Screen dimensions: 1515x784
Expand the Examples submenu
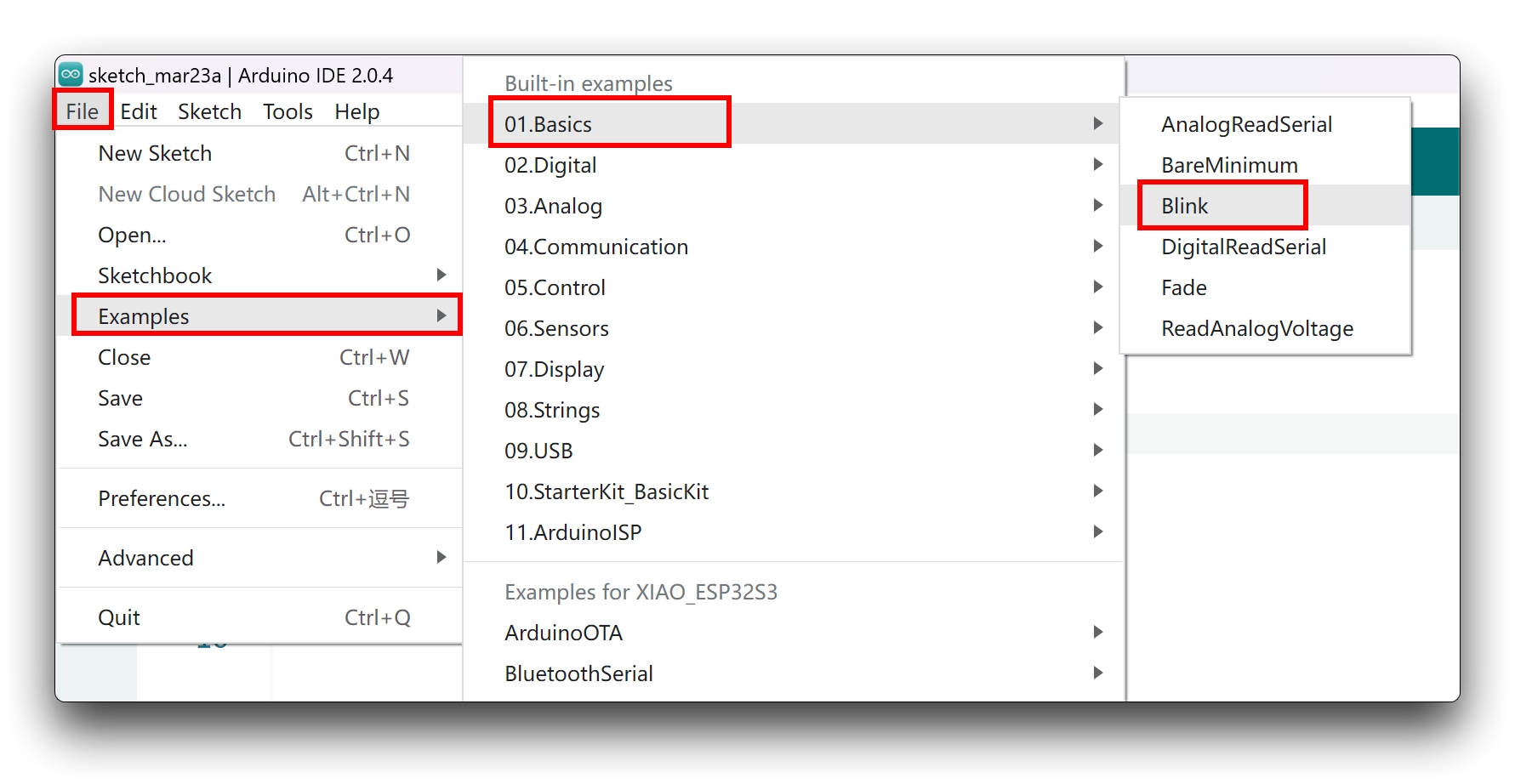point(259,316)
